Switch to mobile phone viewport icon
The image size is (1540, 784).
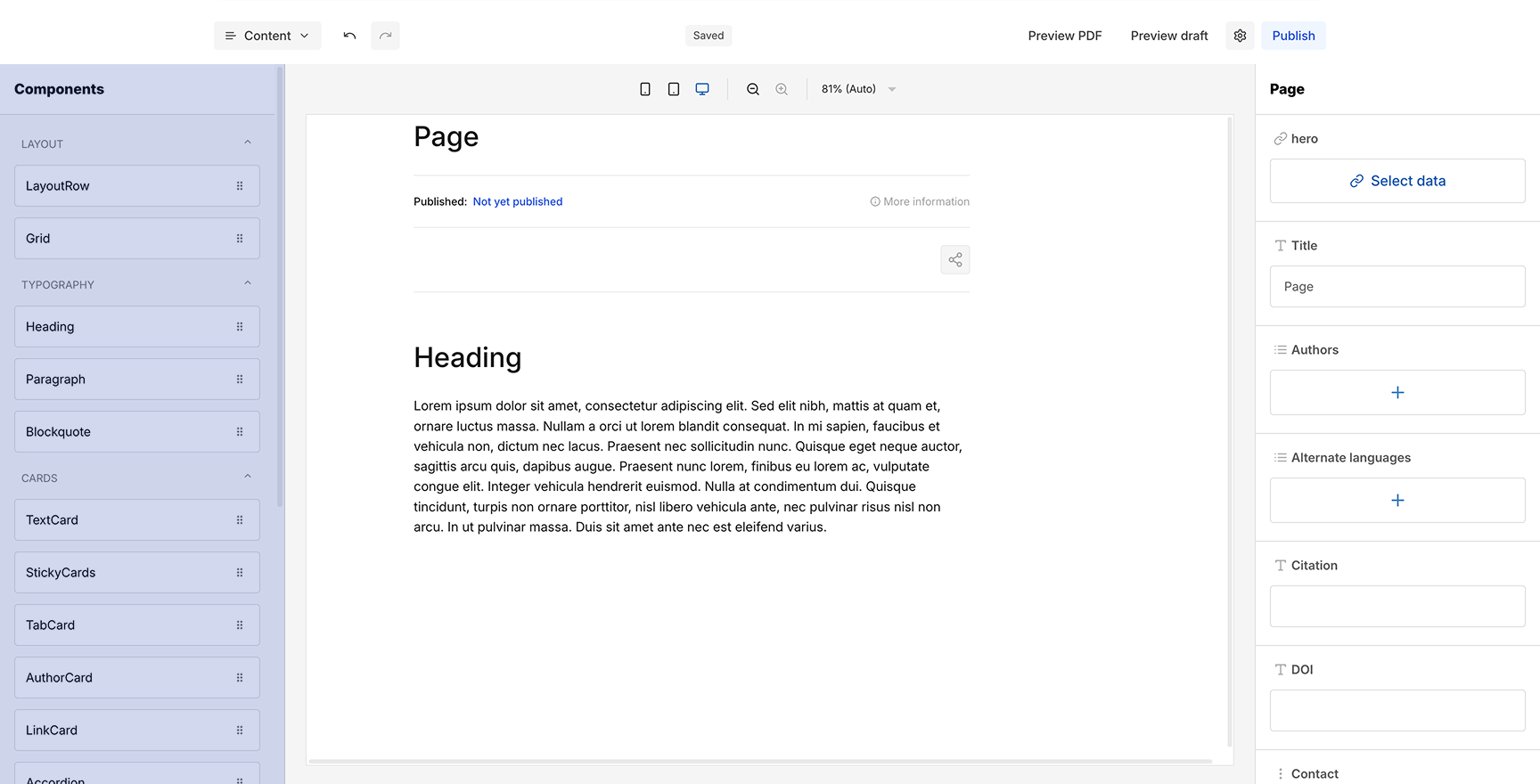645,89
